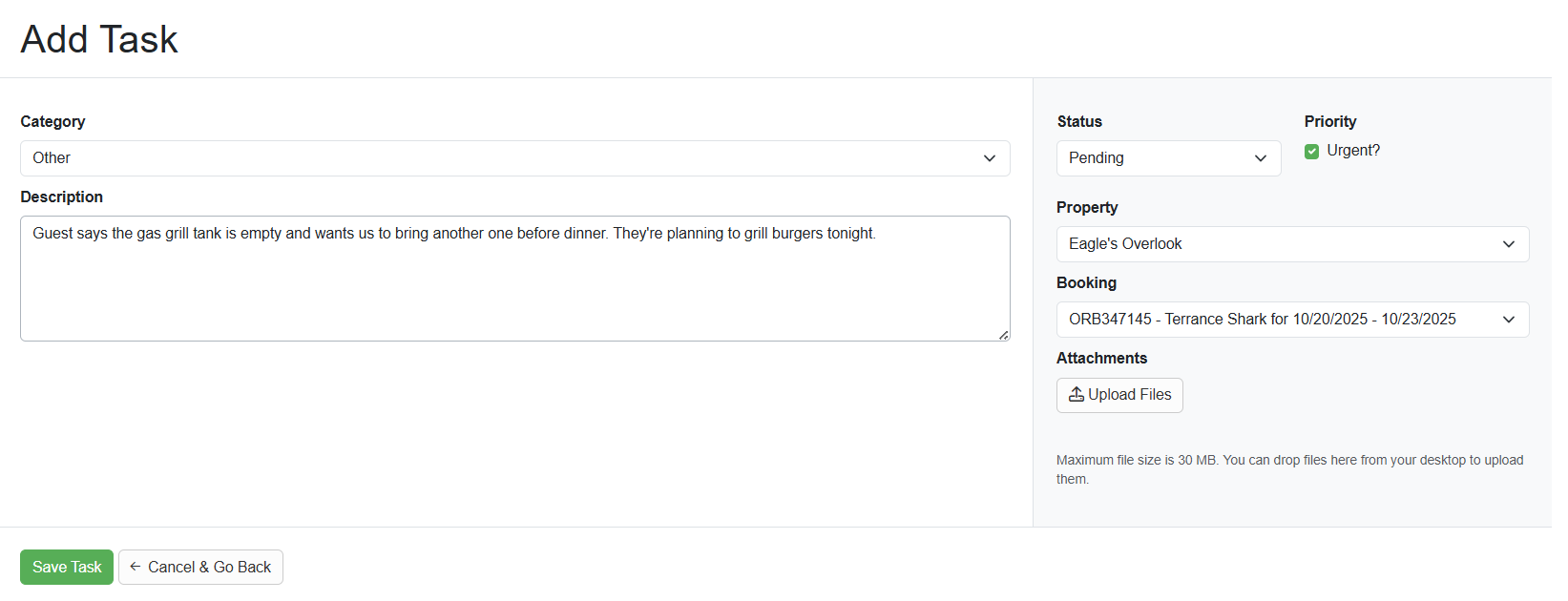Click the Priority section label
Viewport: 1568px width, 601px height.
(1330, 121)
